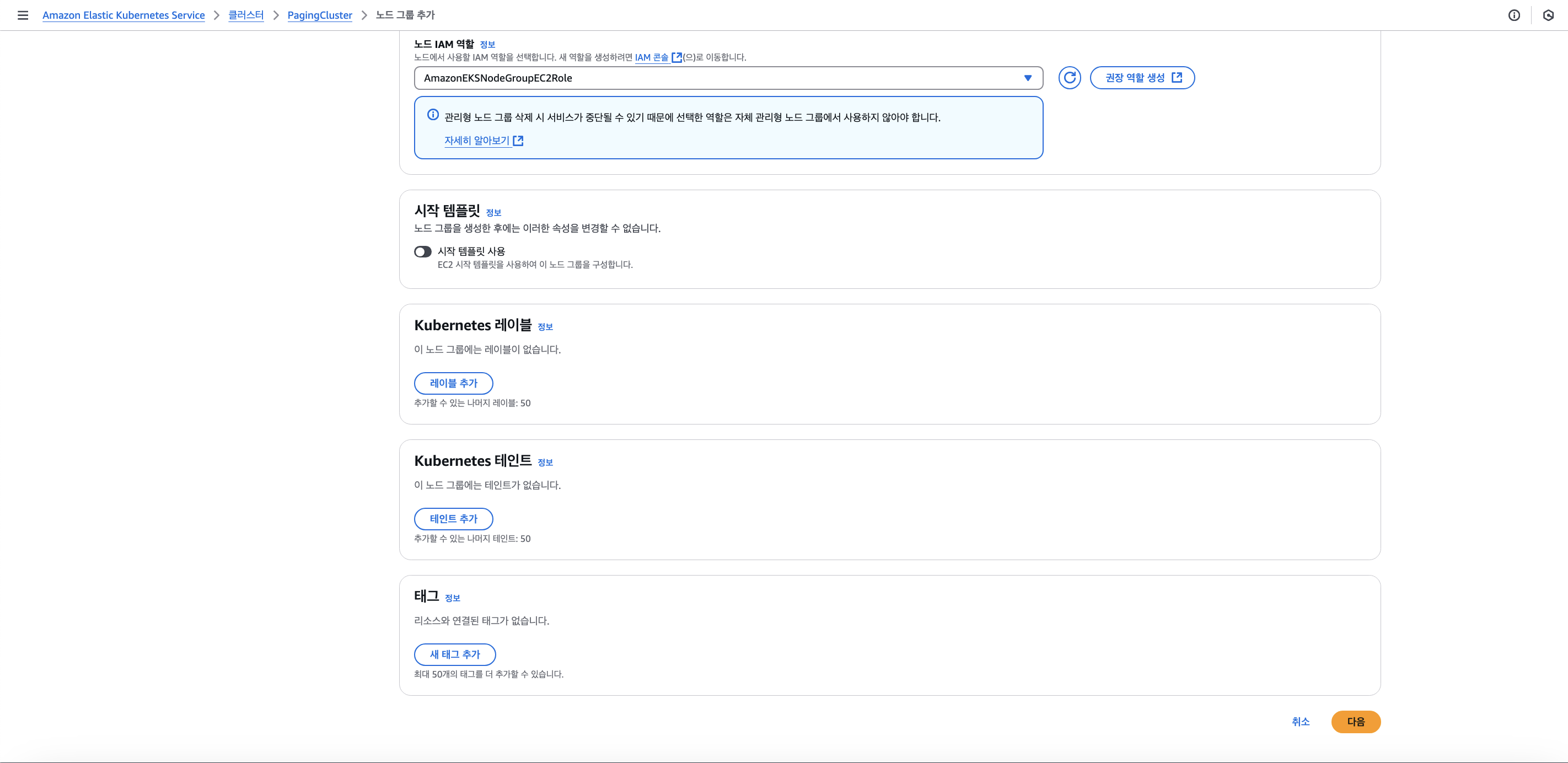Click the 새 태그 추가 button
Image resolution: width=1568 pixels, height=763 pixels.
click(x=455, y=655)
